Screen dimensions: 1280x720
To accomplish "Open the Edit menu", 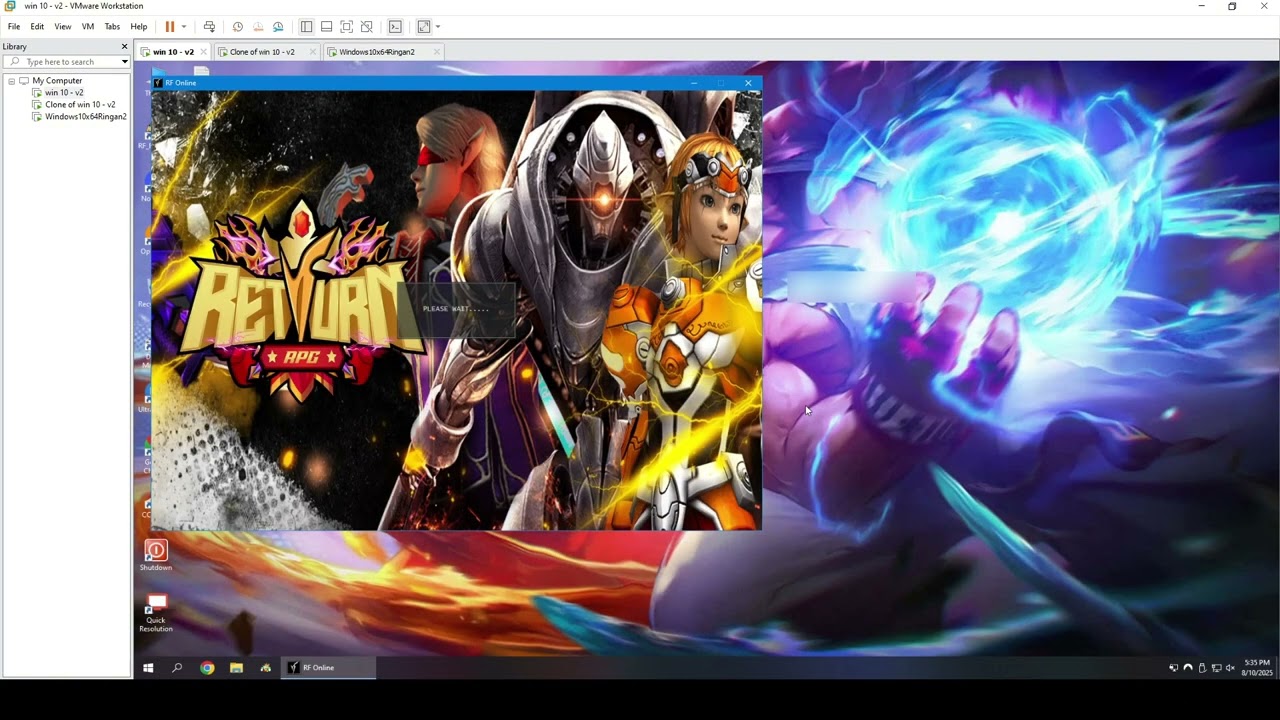I will click(37, 27).
